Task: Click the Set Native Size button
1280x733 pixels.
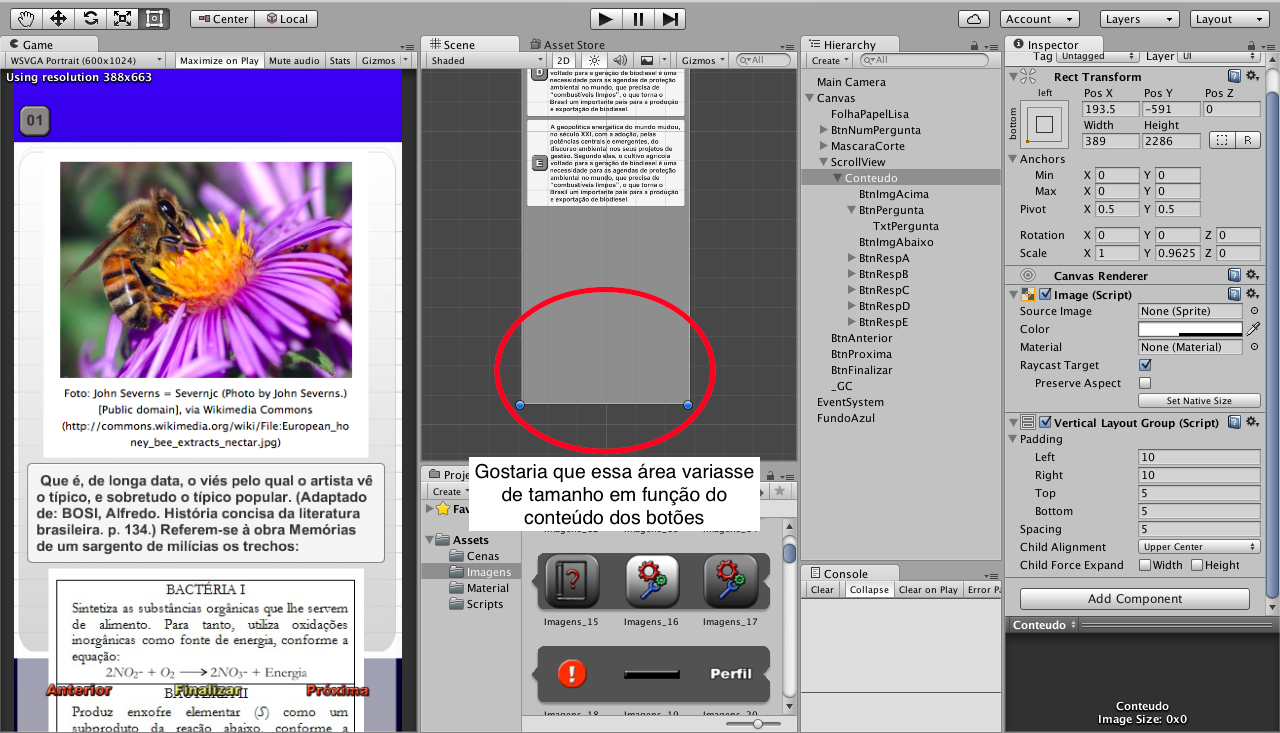Action: coord(1199,401)
